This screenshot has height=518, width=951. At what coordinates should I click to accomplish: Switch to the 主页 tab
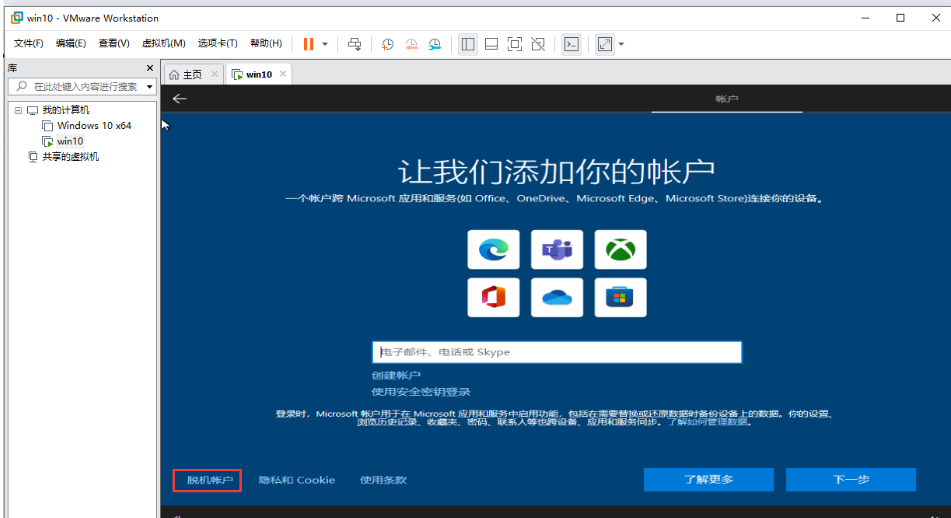[x=192, y=75]
